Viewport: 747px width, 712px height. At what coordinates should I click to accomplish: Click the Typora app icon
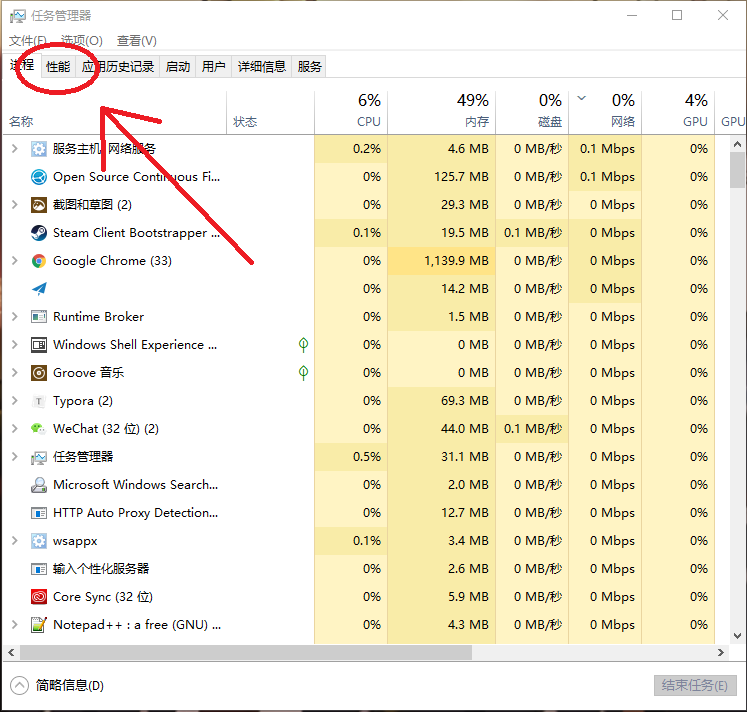pyautogui.click(x=39, y=401)
